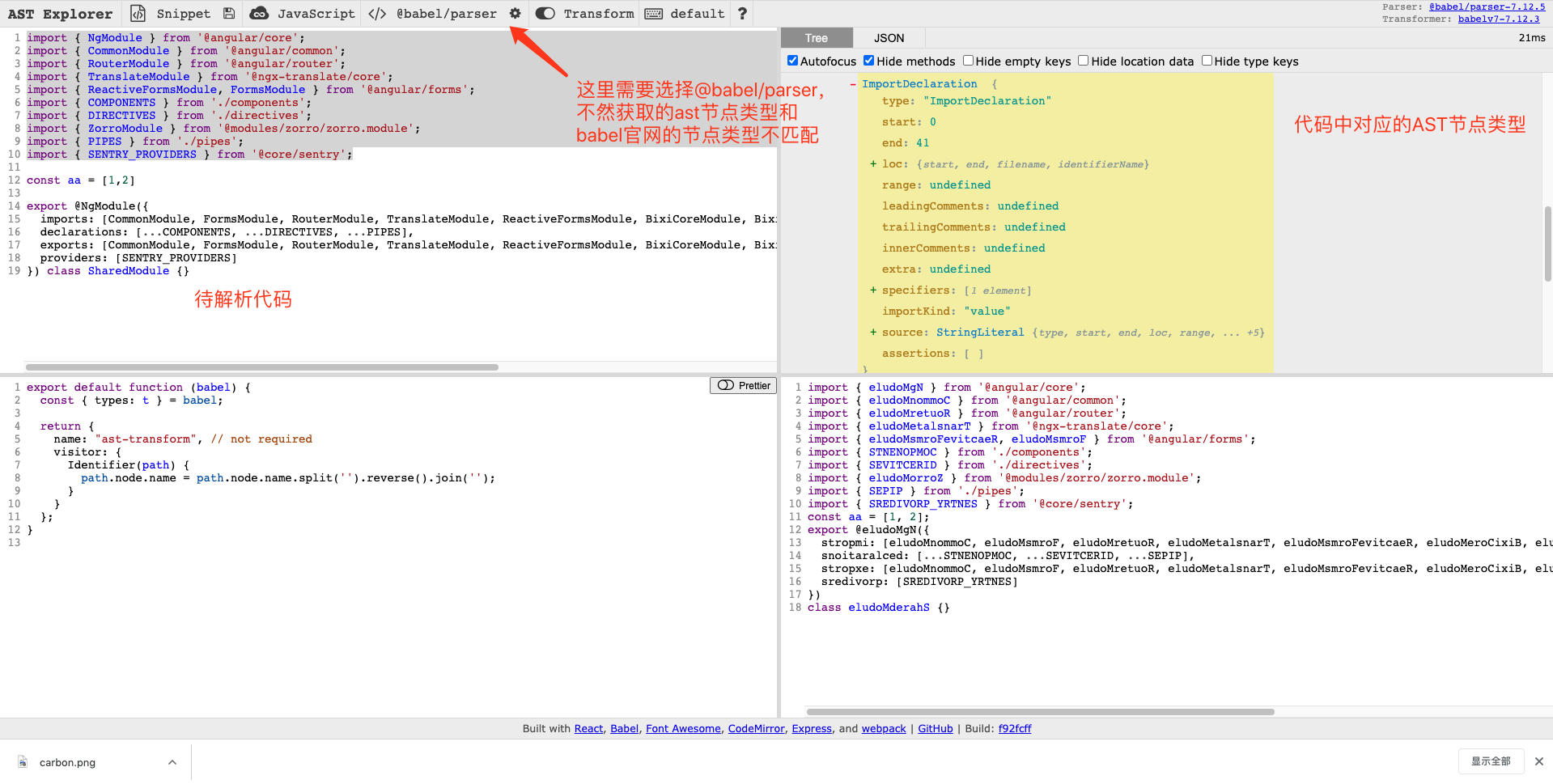Click the 'return {' line in transformer
The image size is (1553, 784).
[x=67, y=426]
